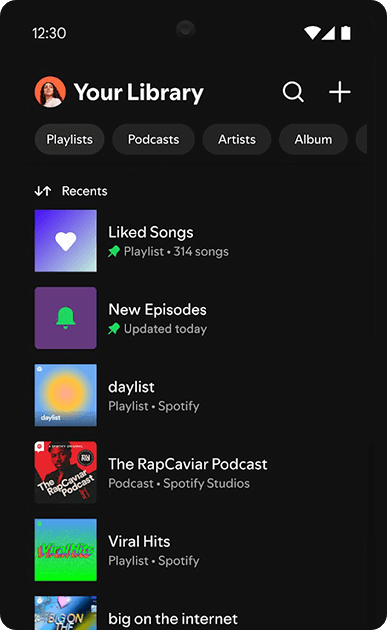Tap the Wi-Fi signal icon in status bar
Image resolution: width=387 pixels, height=630 pixels.
pyautogui.click(x=311, y=33)
